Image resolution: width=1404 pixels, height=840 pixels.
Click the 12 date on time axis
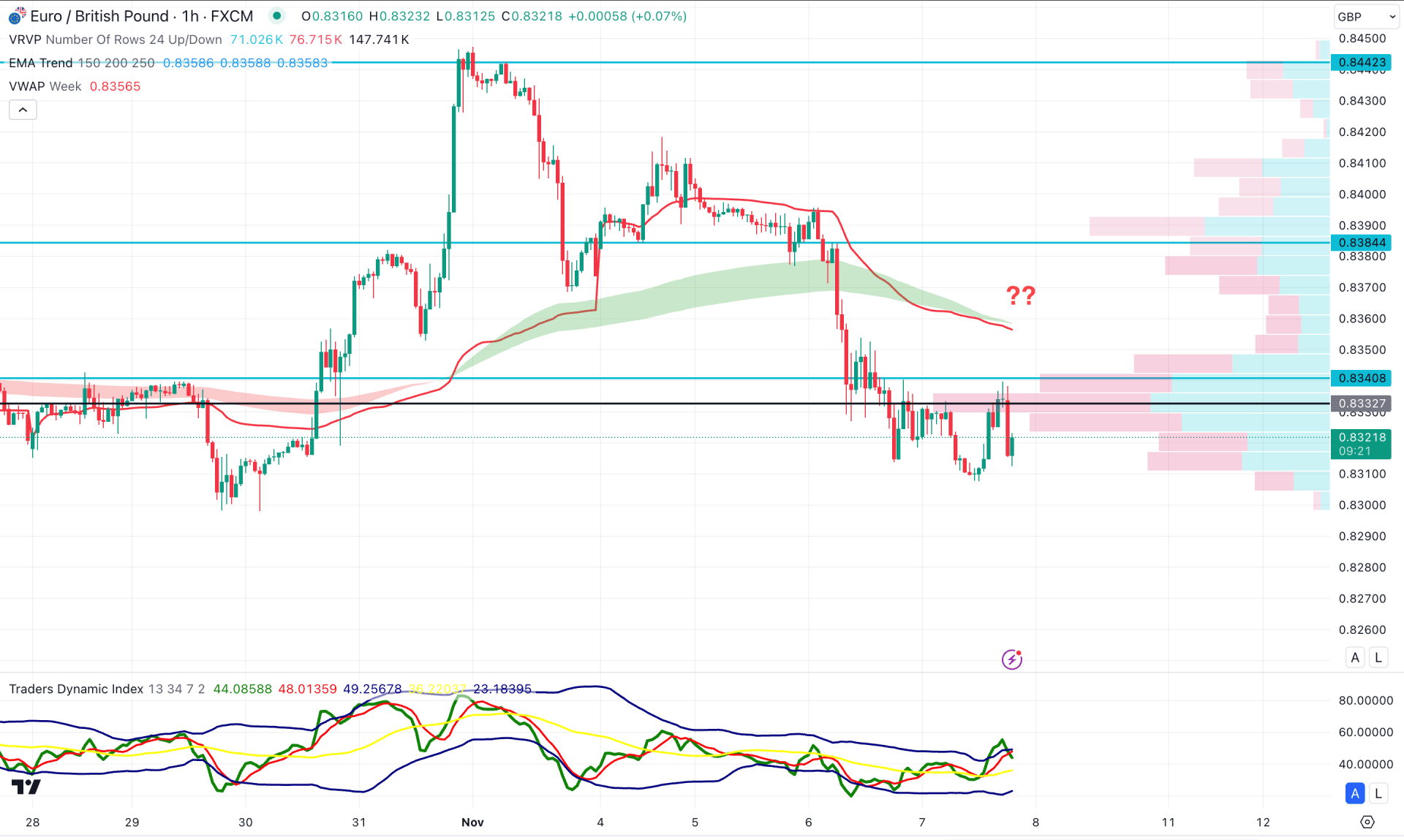(1263, 822)
